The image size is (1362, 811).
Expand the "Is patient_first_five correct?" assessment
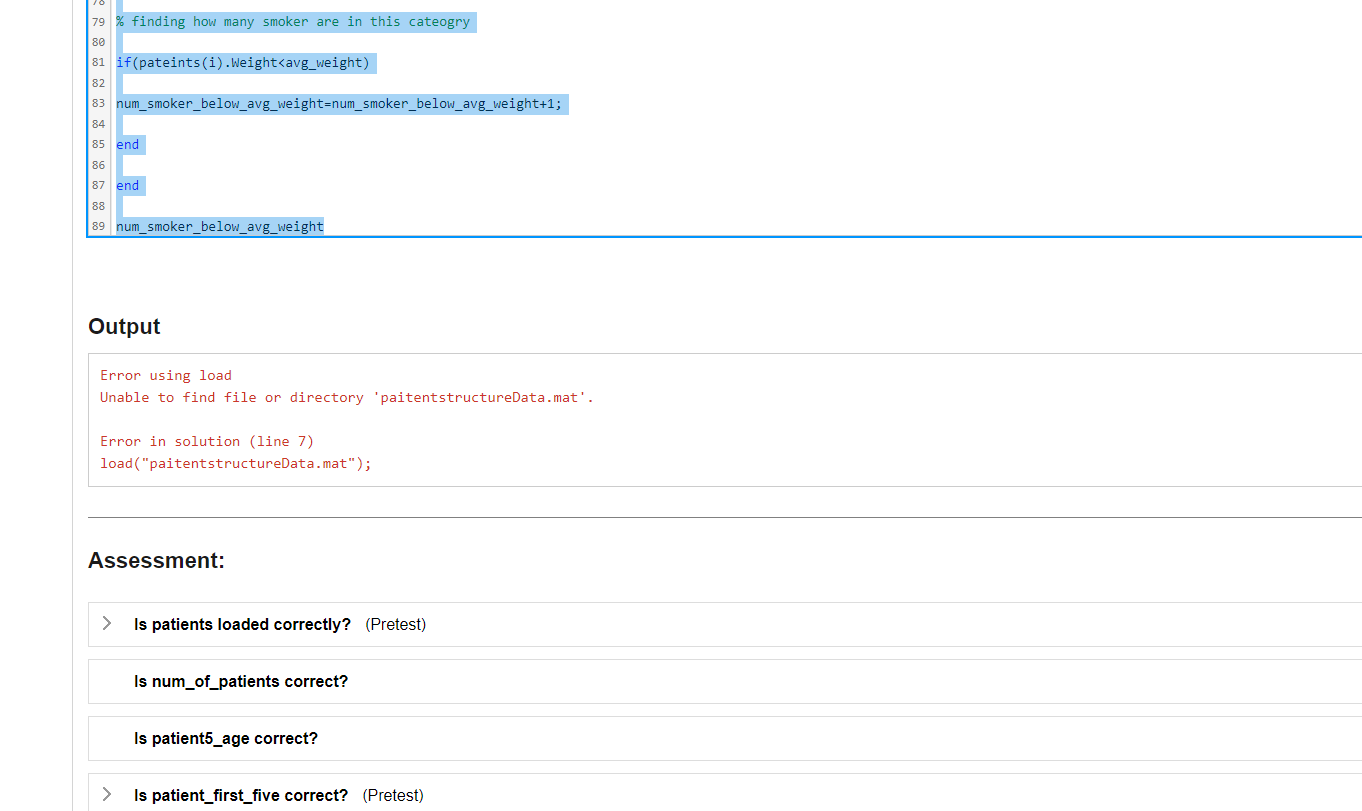(x=107, y=794)
